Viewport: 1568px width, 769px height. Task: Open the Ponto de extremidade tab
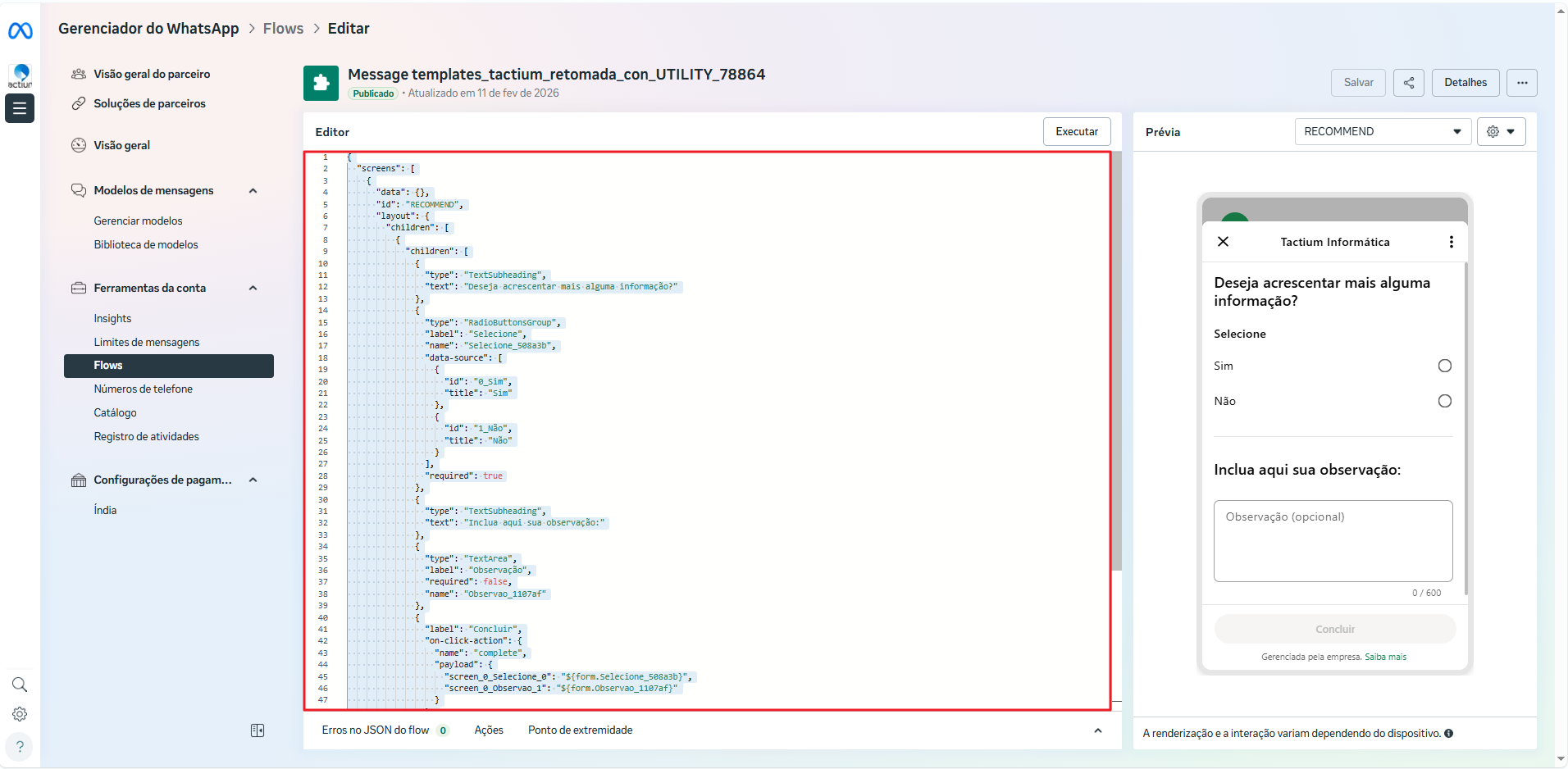pos(580,730)
